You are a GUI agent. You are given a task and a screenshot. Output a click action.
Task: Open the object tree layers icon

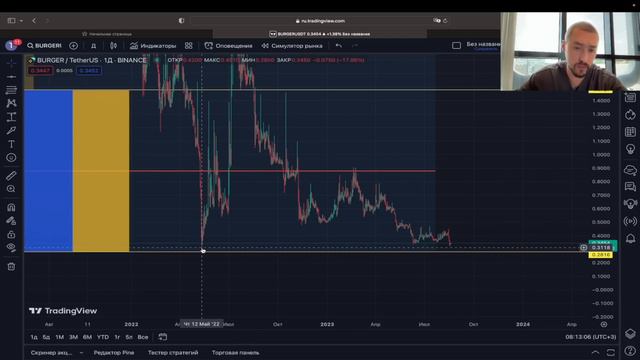pos(630,333)
